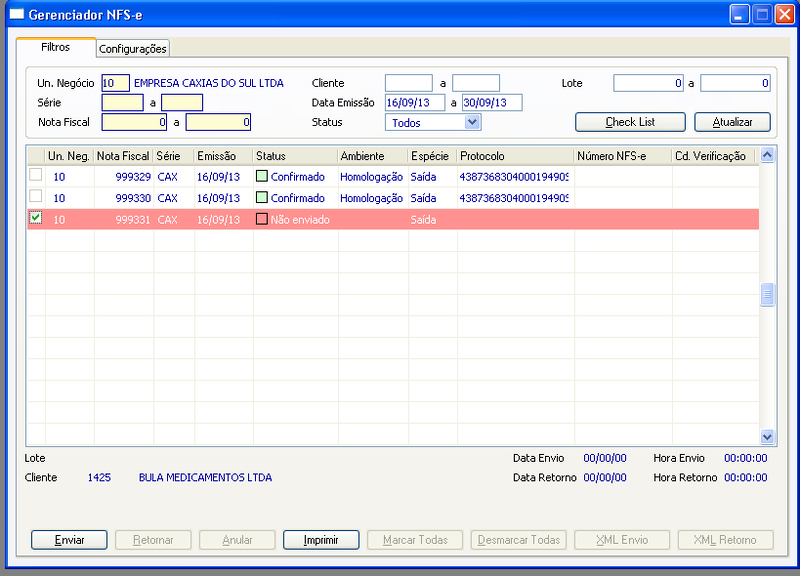The height and width of the screenshot is (576, 800).
Task: Click the starting Nota Fiscal field
Action: [x=134, y=122]
